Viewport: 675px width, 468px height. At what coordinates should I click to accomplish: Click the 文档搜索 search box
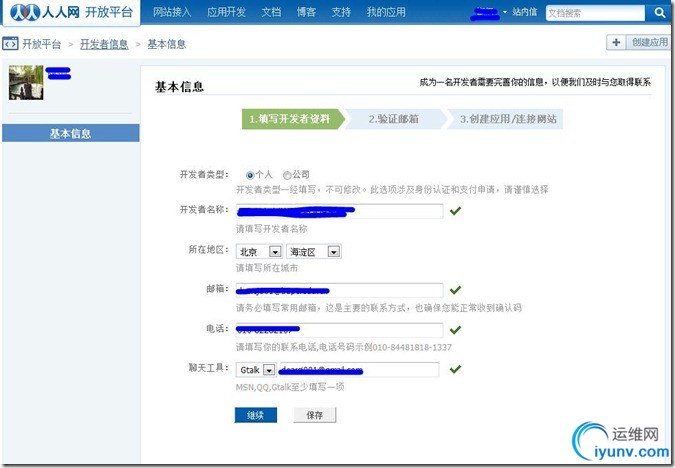(x=595, y=13)
